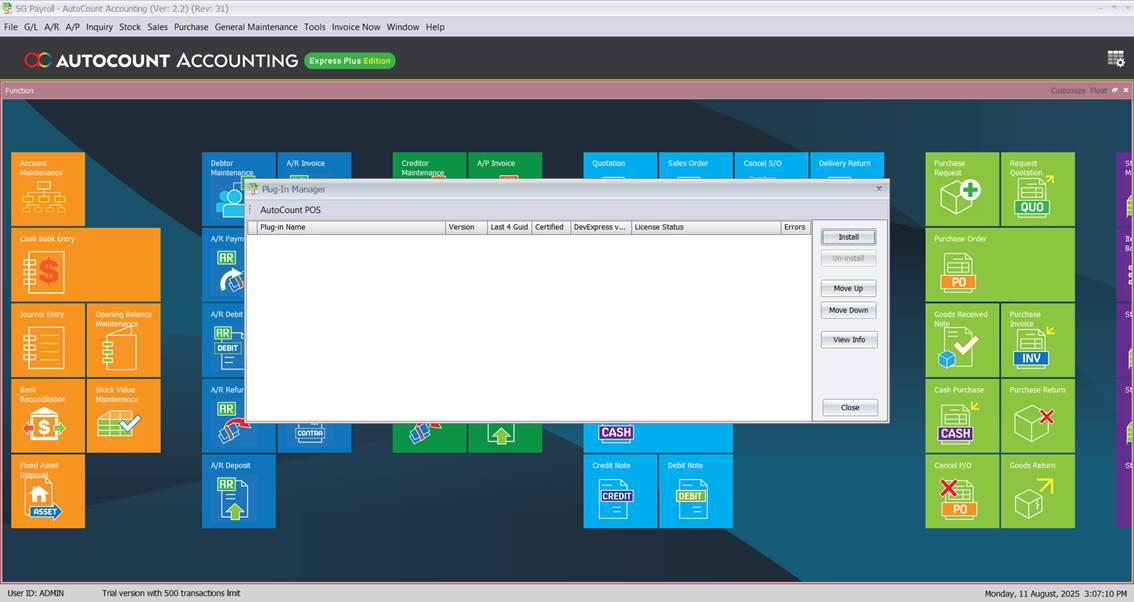Open the A/R menu

(51, 27)
